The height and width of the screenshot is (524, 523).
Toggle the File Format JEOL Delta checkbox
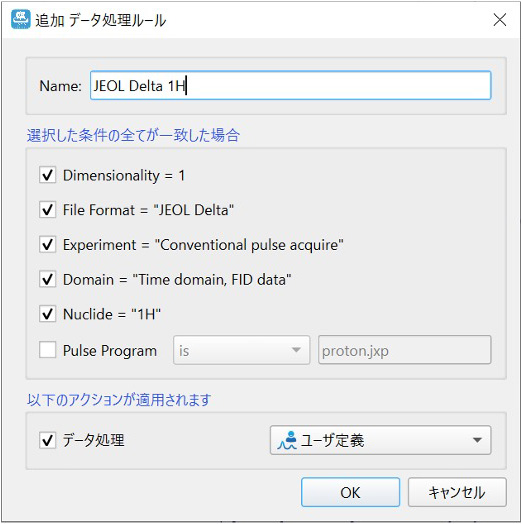[x=47, y=210]
